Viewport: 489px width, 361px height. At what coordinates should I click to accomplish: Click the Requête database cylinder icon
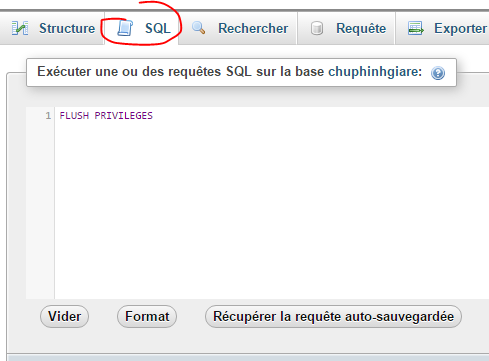[317, 29]
